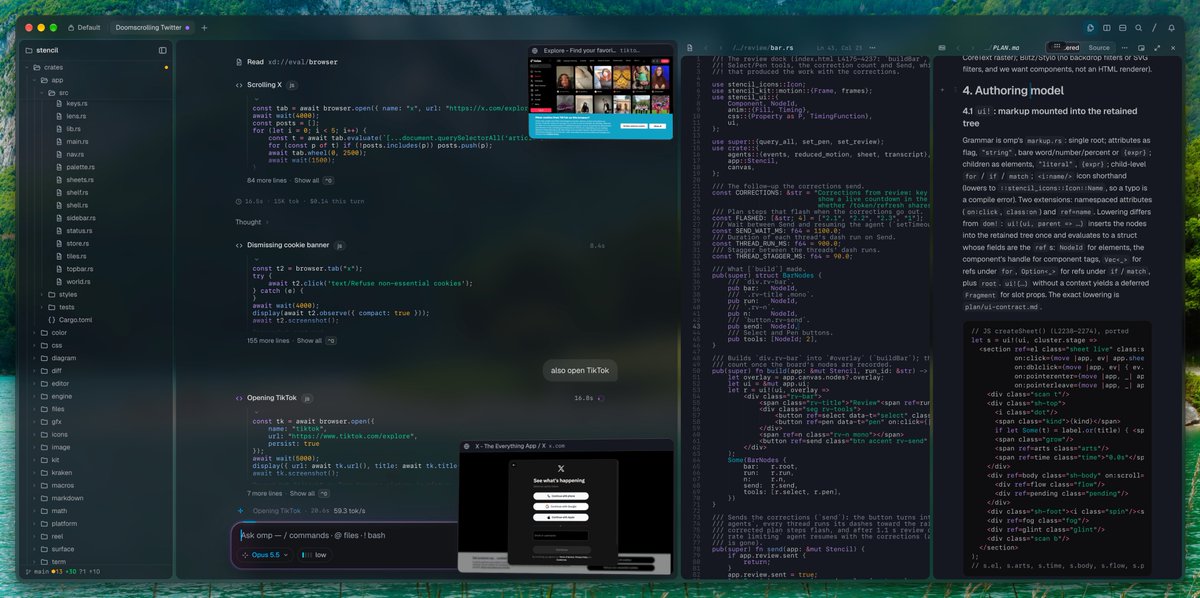Show all 7 more lines in Opening TikTok
1200x598 pixels.
[x=303, y=494]
